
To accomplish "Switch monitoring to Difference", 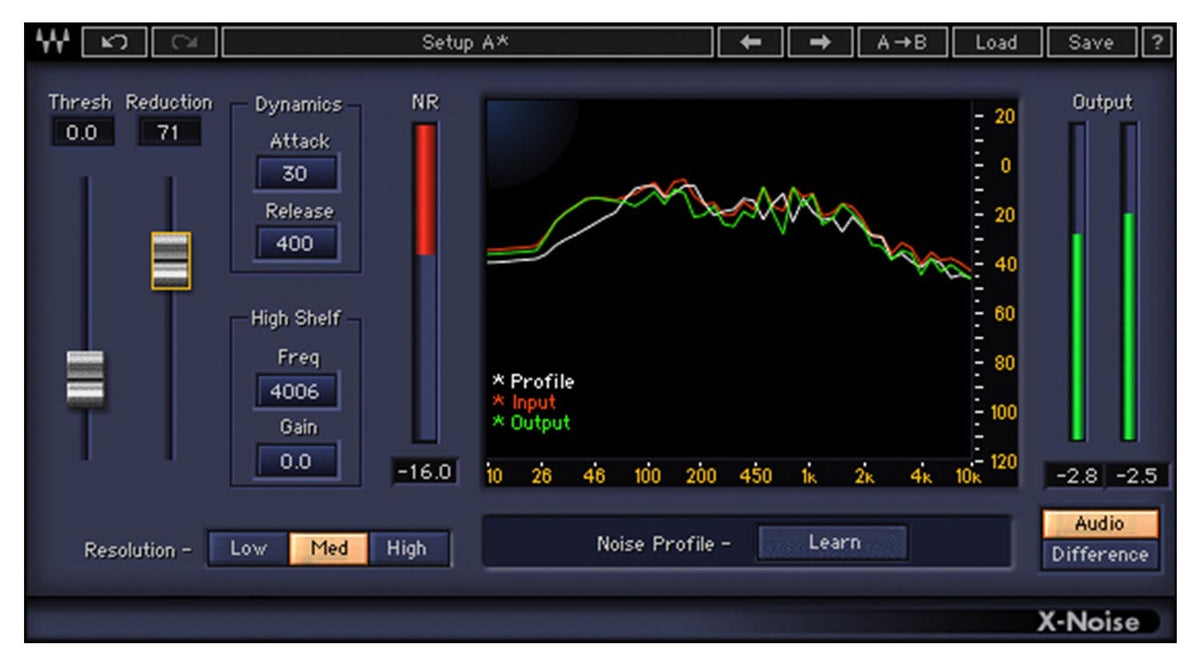I will 1100,554.
